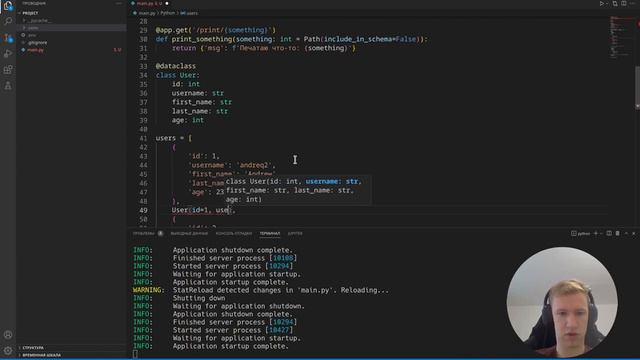Image resolution: width=640 pixels, height=360 pixels.
Task: Switch to the Output panel tab
Action: [189, 233]
